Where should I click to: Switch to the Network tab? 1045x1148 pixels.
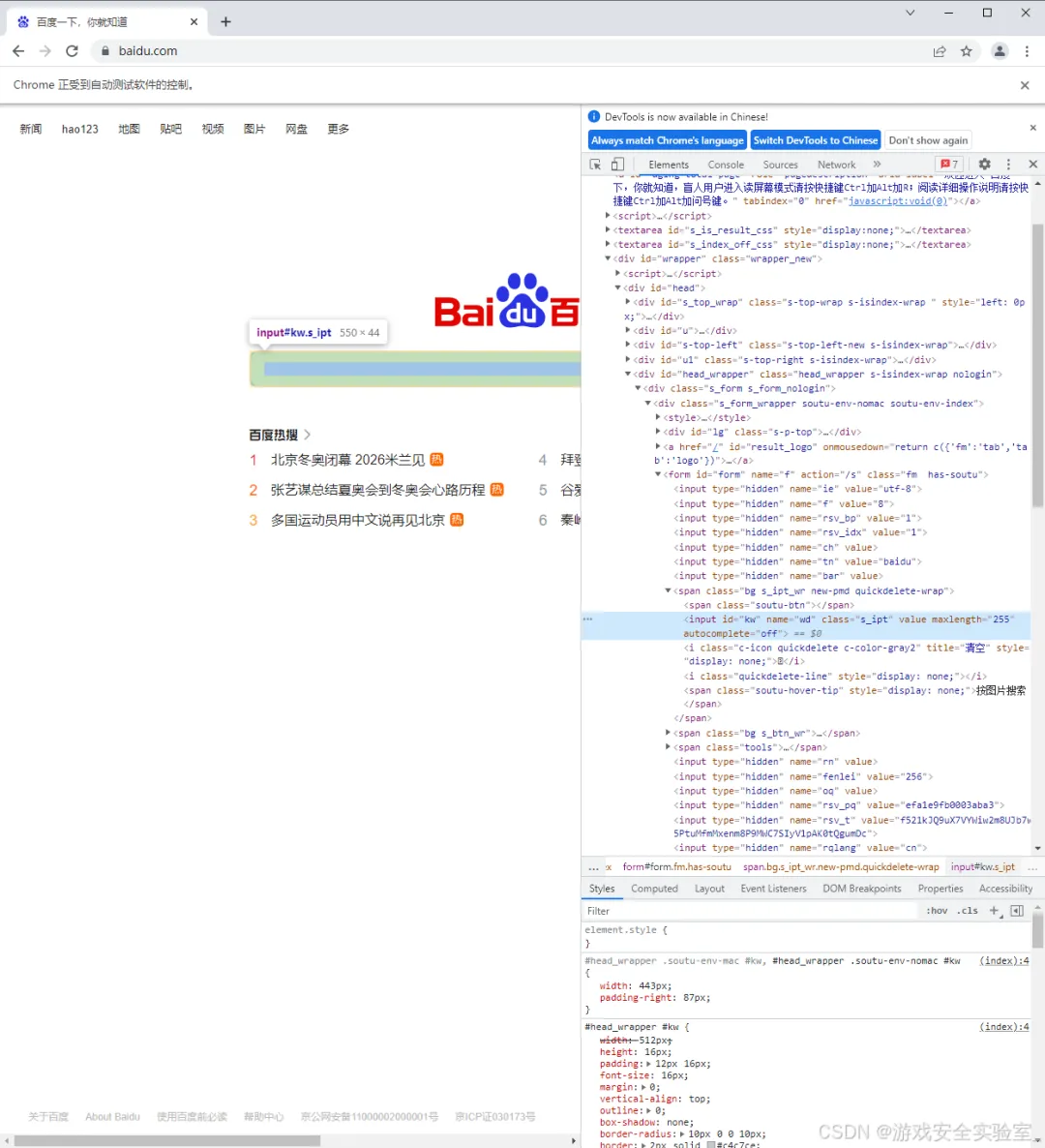(836, 165)
